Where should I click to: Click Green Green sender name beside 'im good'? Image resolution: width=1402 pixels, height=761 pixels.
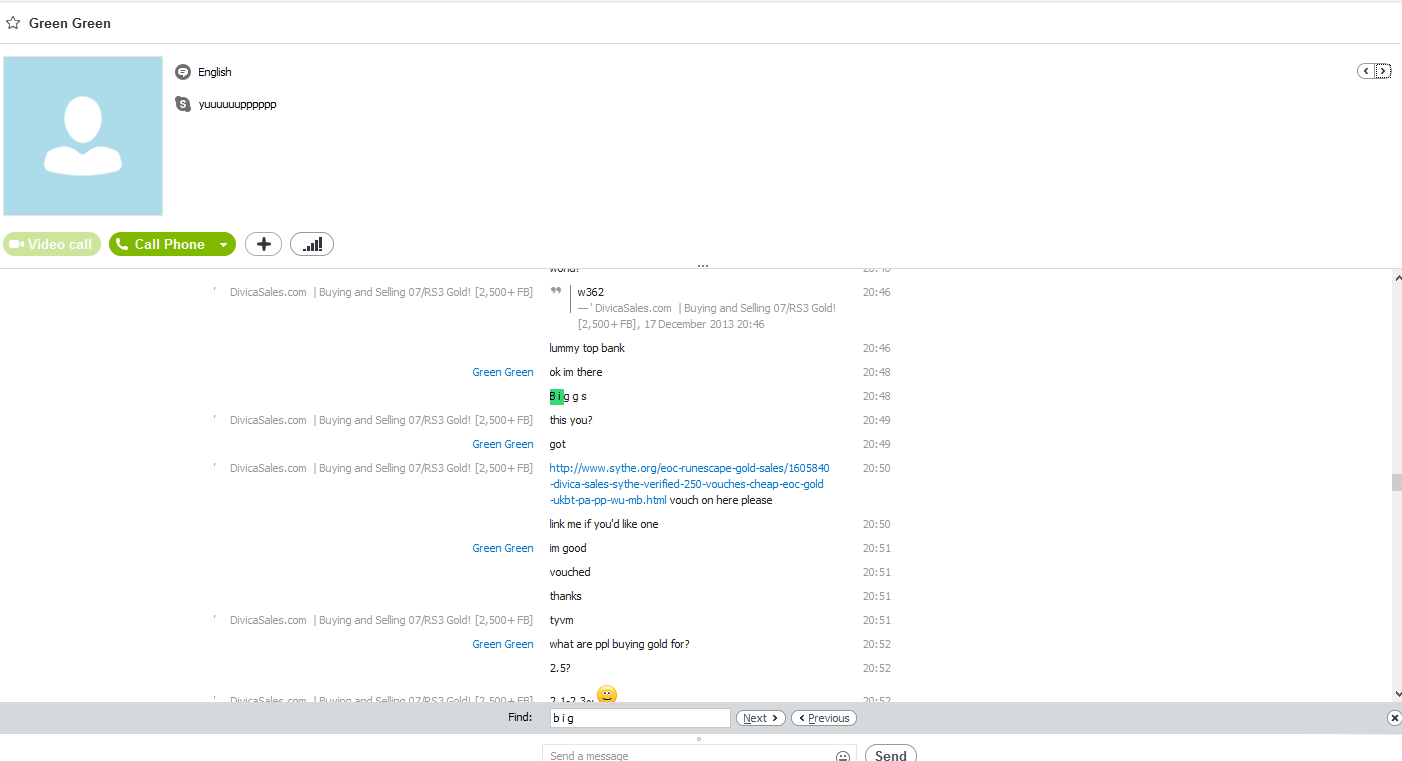(x=503, y=548)
